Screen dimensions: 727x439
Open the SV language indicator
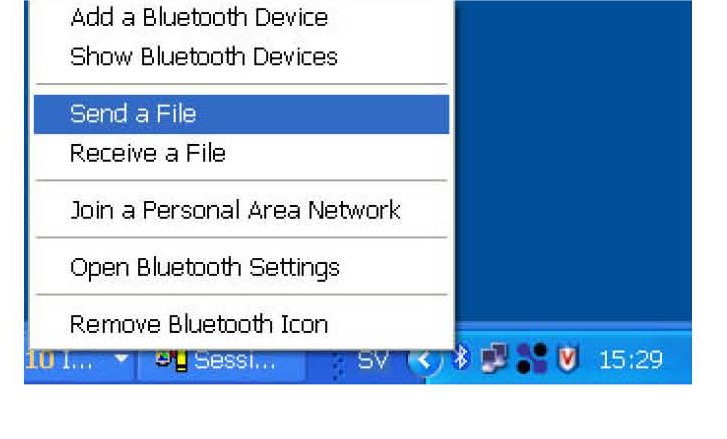(373, 360)
